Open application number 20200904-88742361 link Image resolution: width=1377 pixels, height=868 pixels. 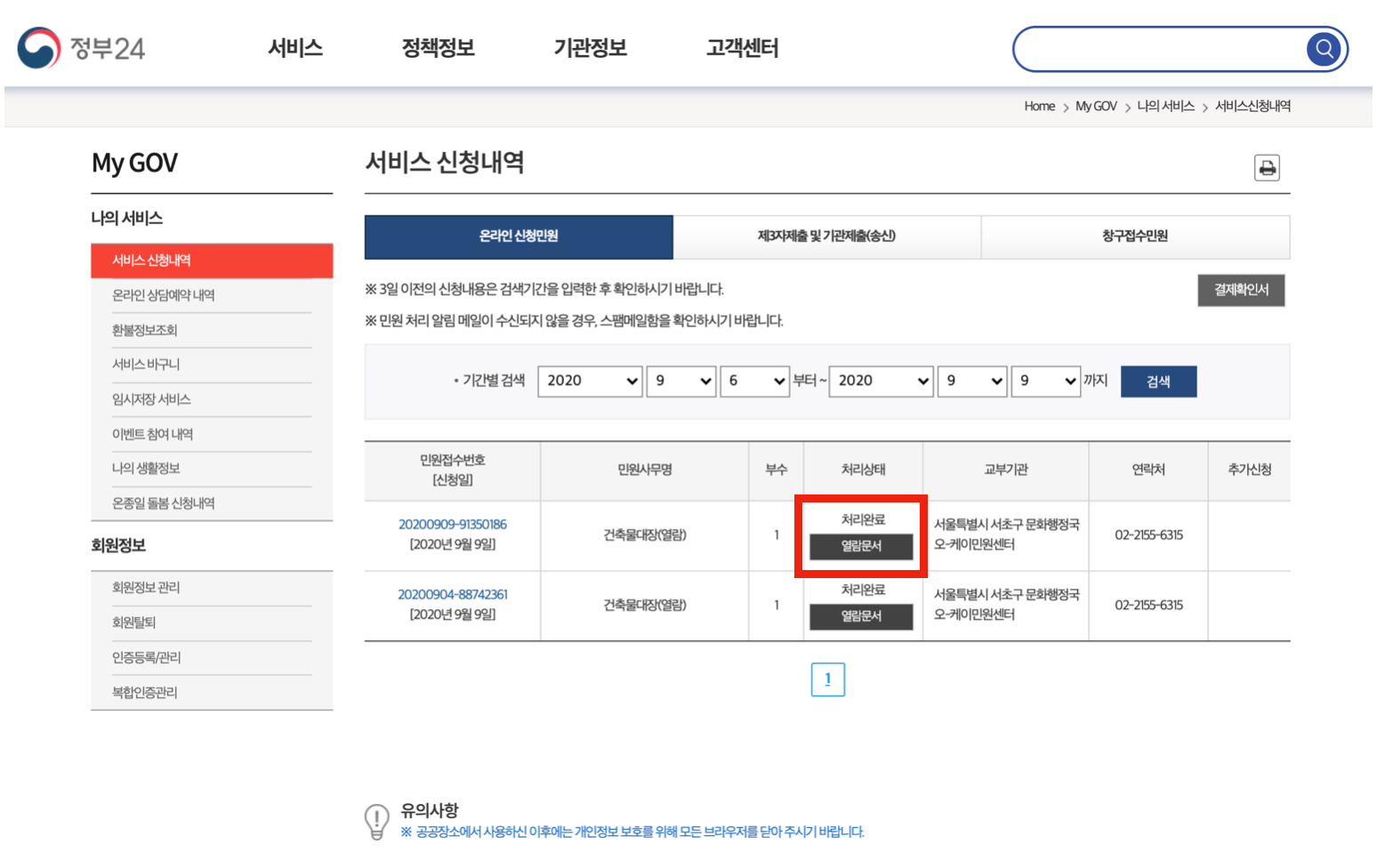pos(452,595)
